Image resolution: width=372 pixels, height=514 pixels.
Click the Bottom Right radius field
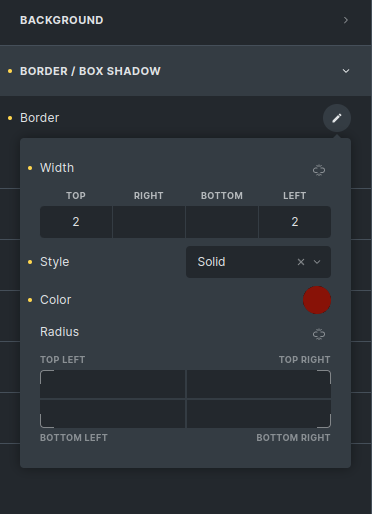[x=259, y=414]
